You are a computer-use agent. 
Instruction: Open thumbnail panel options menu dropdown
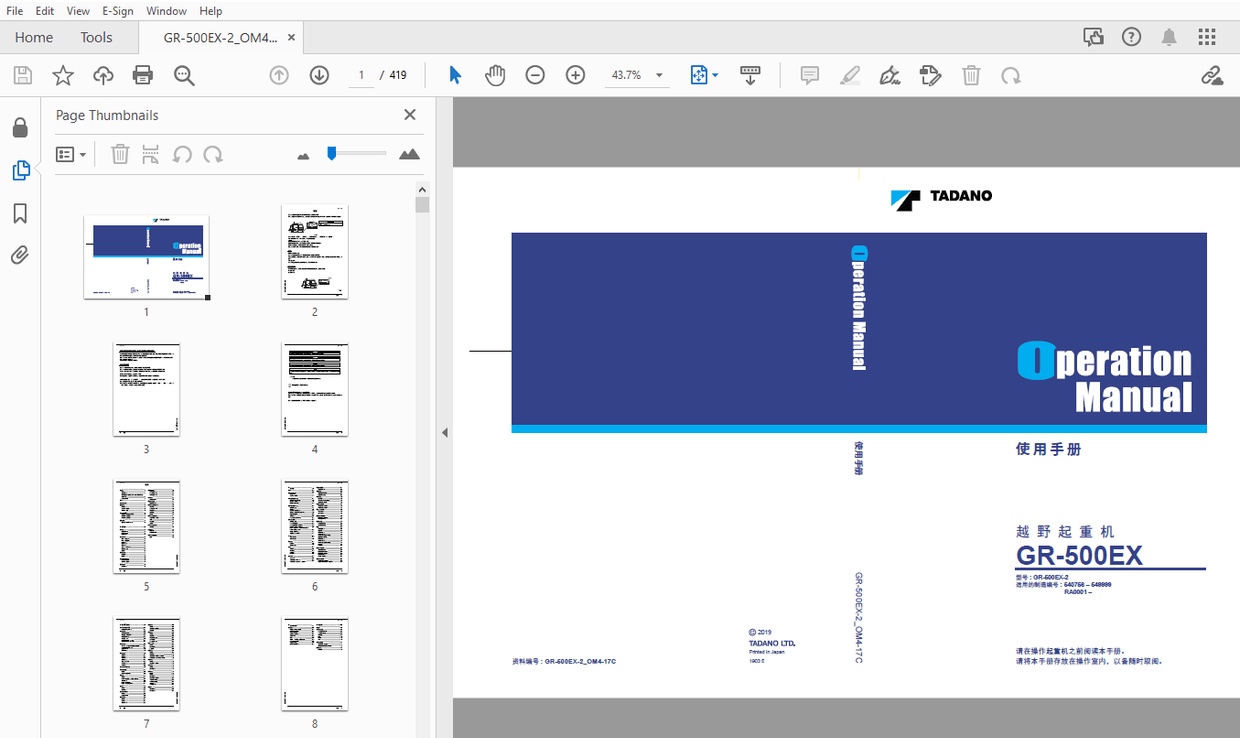[x=70, y=154]
